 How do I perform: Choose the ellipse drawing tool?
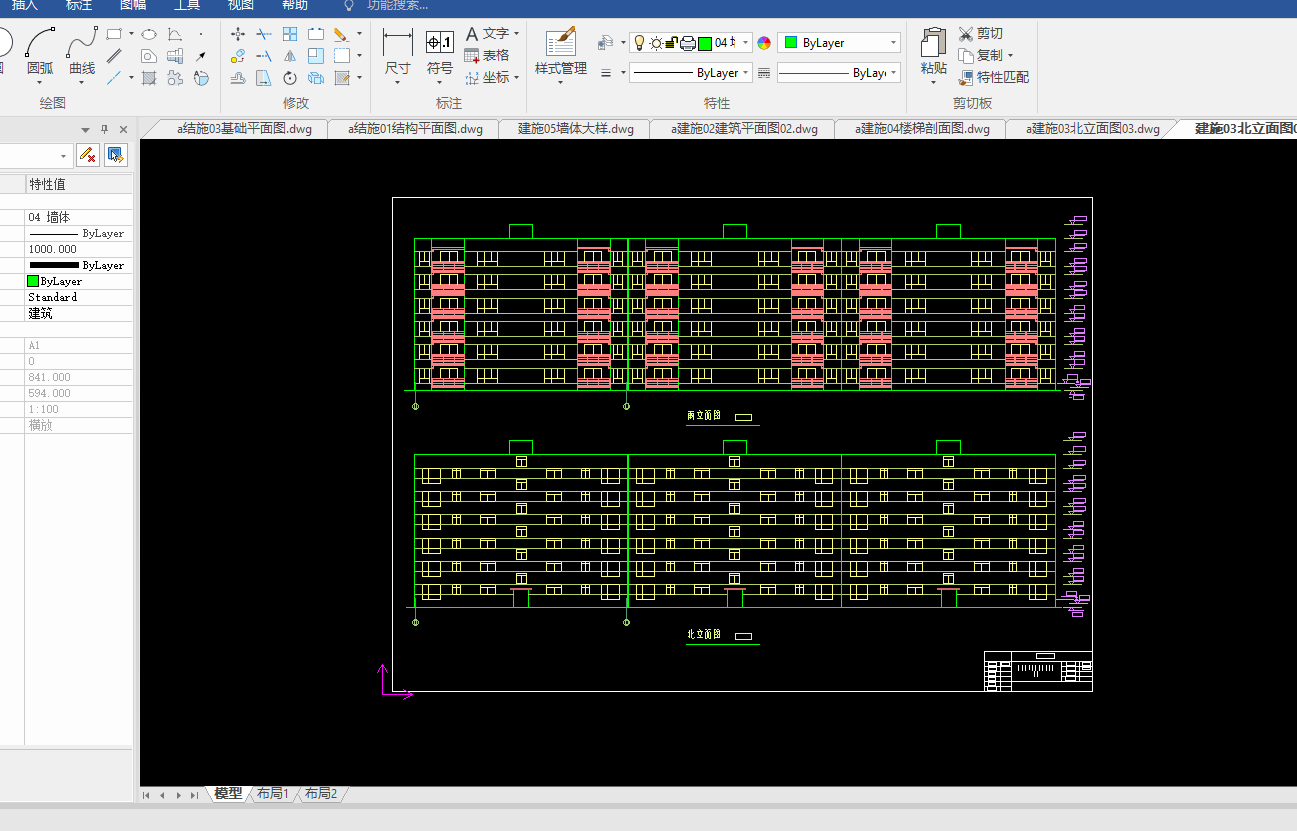click(149, 34)
